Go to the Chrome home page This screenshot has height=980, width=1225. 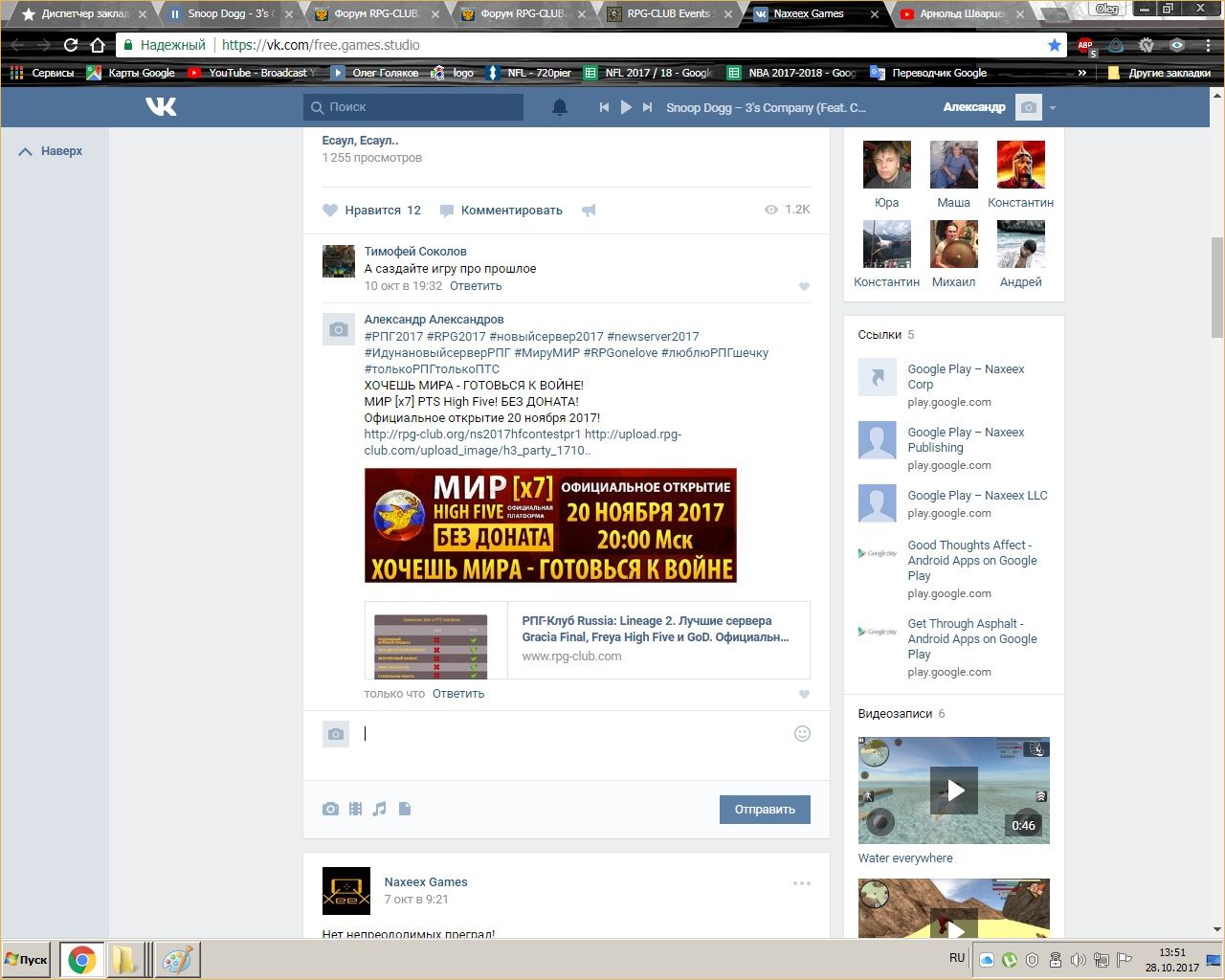pyautogui.click(x=97, y=45)
